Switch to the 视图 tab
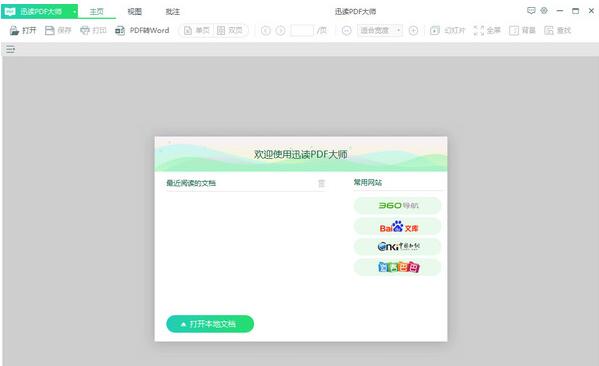599x366 pixels. click(134, 12)
